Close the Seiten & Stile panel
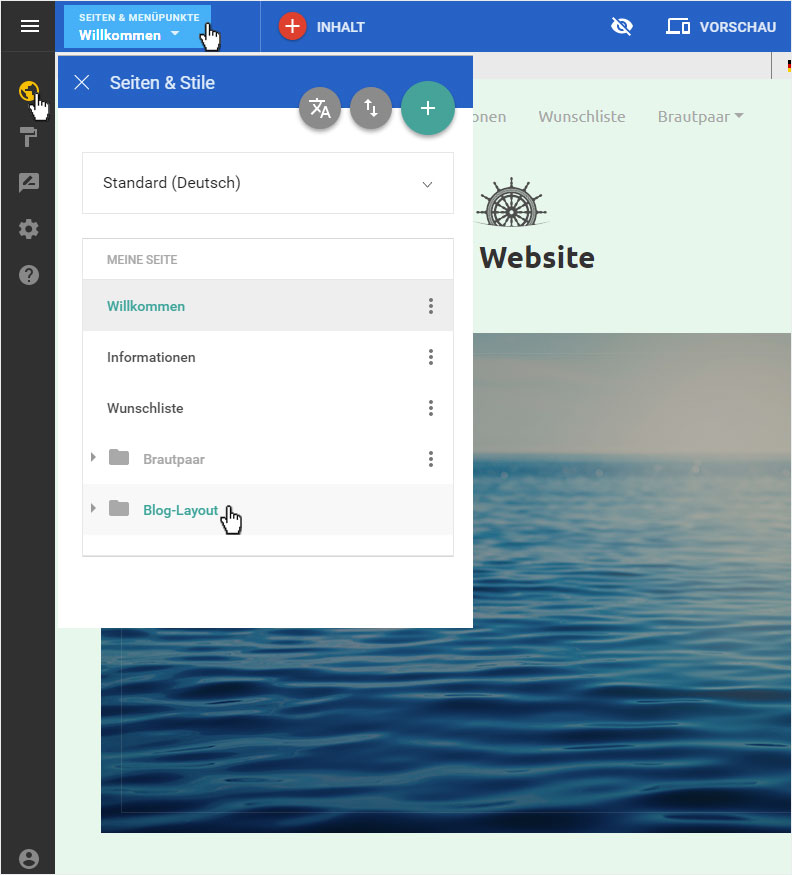Viewport: 792px width, 875px height. pyautogui.click(x=81, y=83)
